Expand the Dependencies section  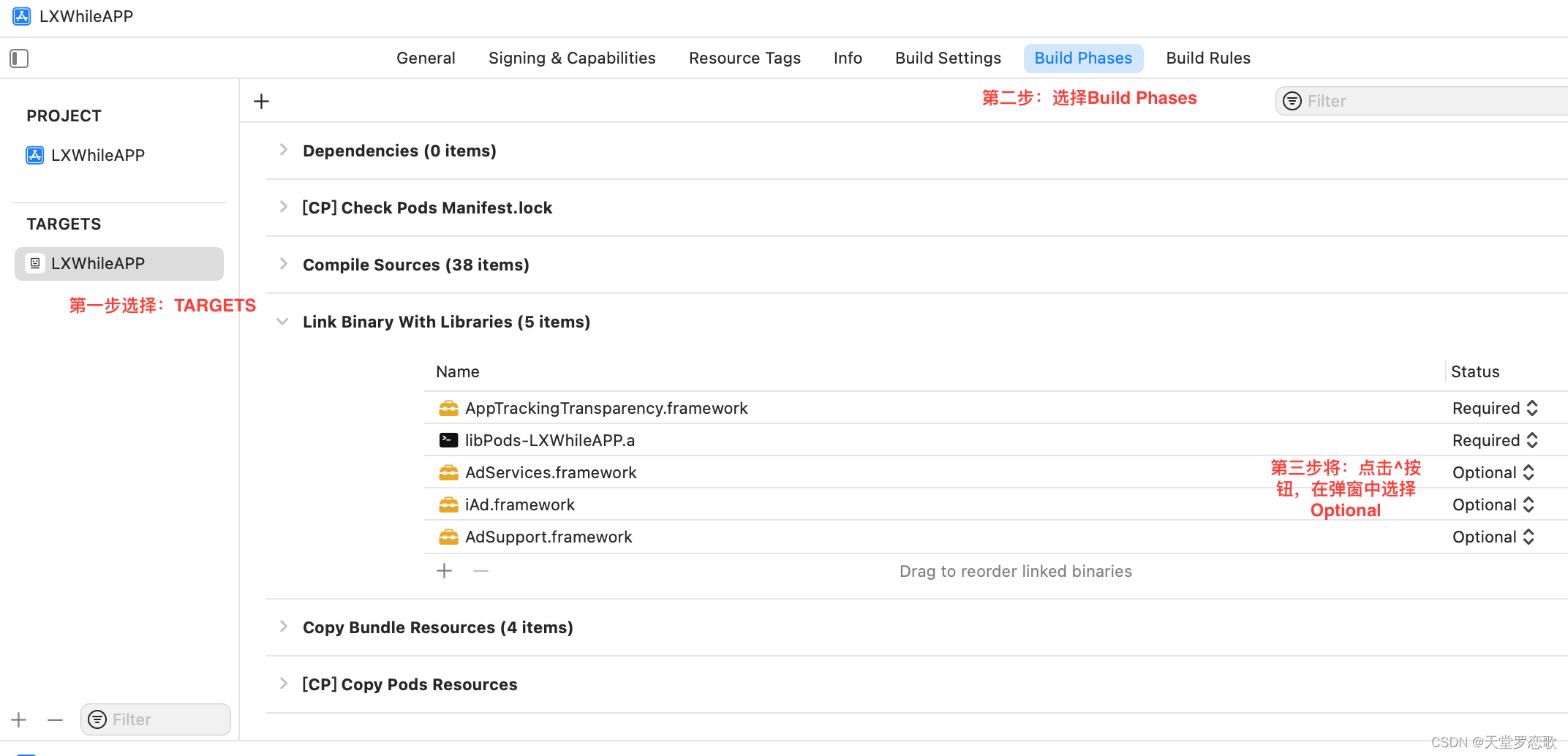pos(283,150)
